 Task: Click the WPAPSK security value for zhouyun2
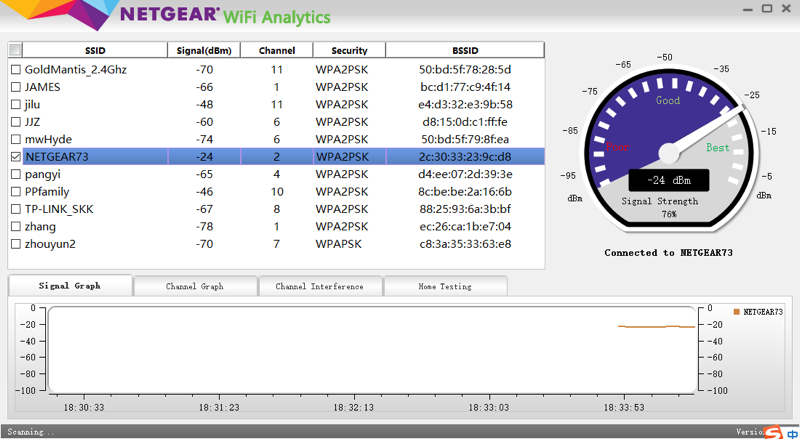(x=338, y=244)
